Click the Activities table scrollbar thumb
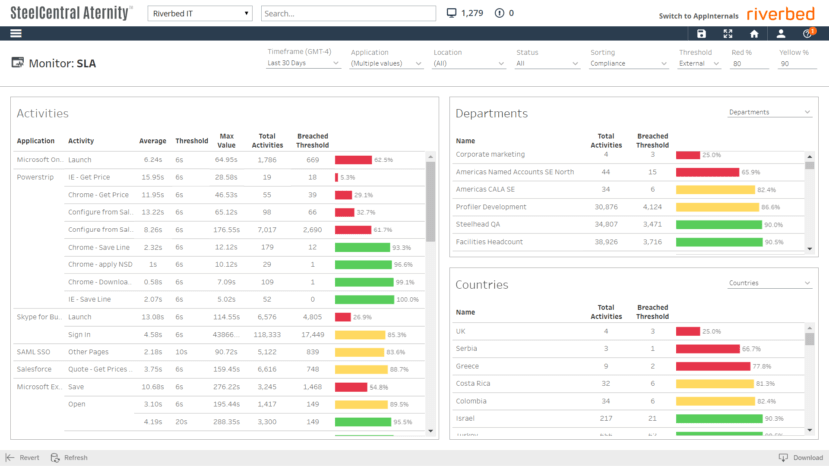 [x=430, y=202]
